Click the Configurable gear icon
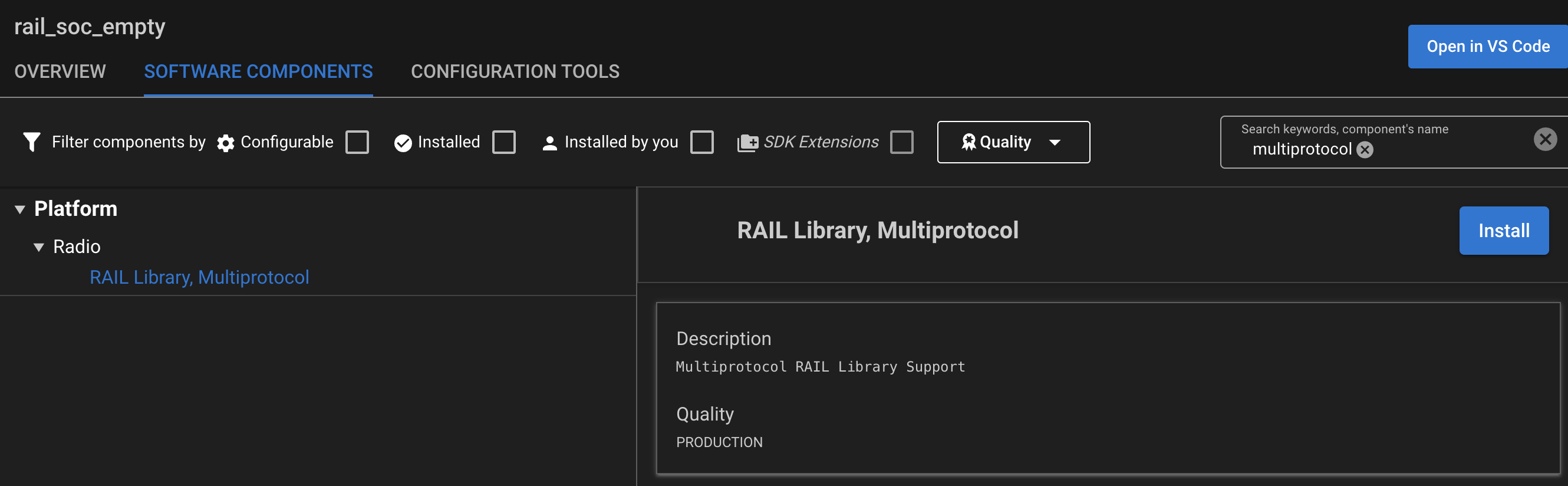Viewport: 1568px width, 486px height. pos(225,143)
